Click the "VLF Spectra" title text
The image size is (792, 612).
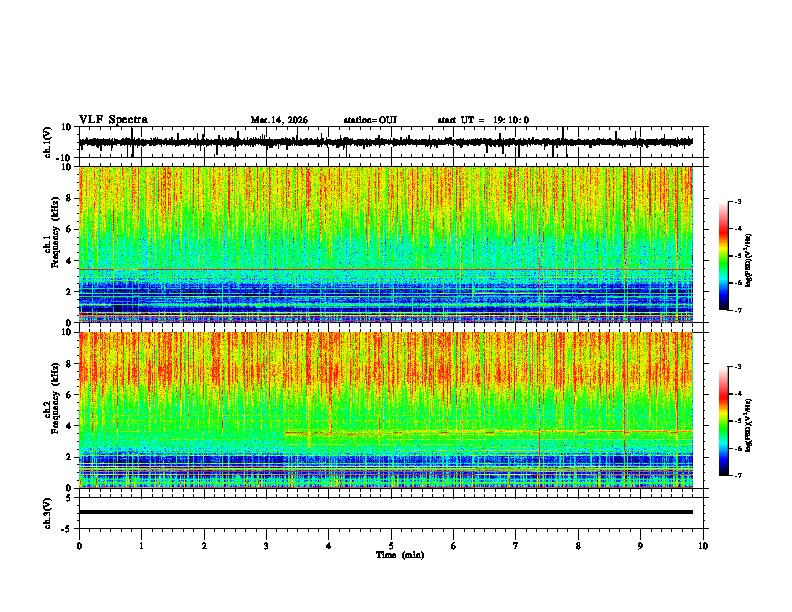(113, 120)
